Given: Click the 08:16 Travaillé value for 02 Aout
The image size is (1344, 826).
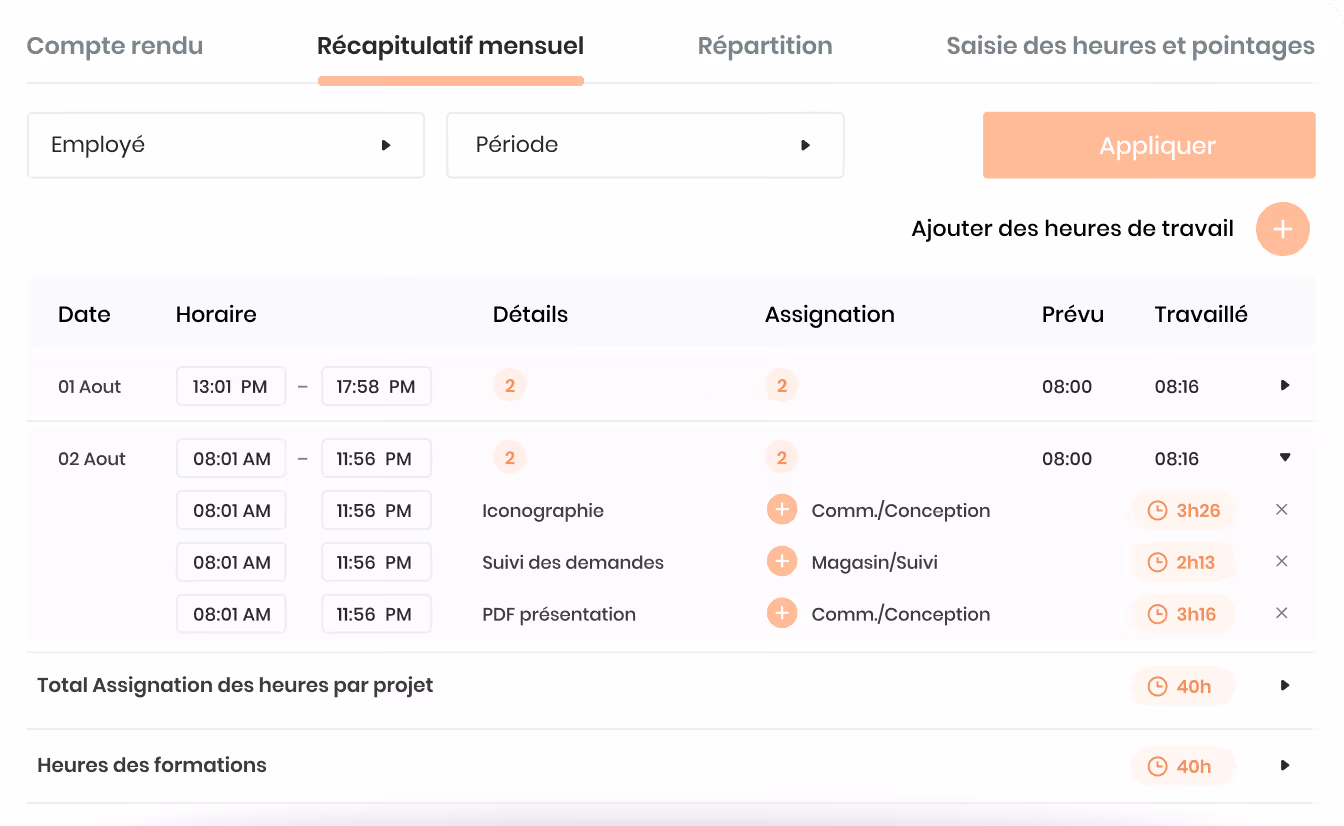Looking at the screenshot, I should (1177, 459).
